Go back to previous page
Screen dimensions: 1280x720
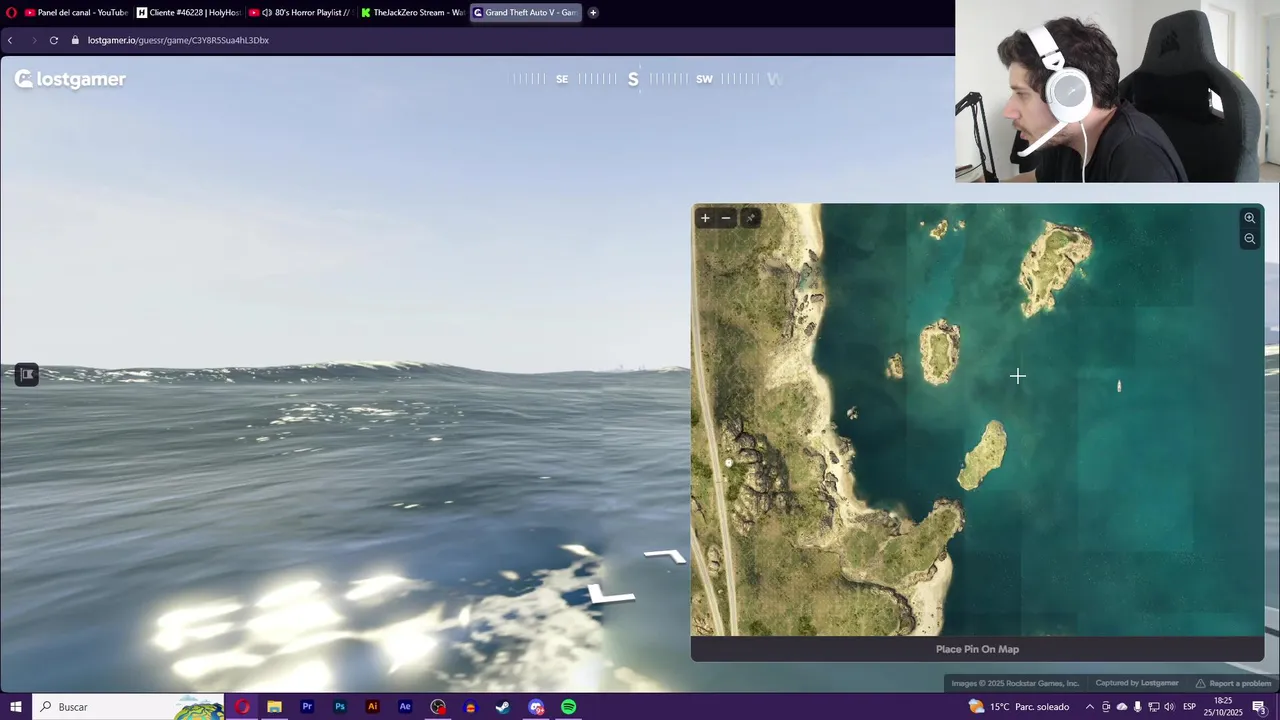point(10,40)
